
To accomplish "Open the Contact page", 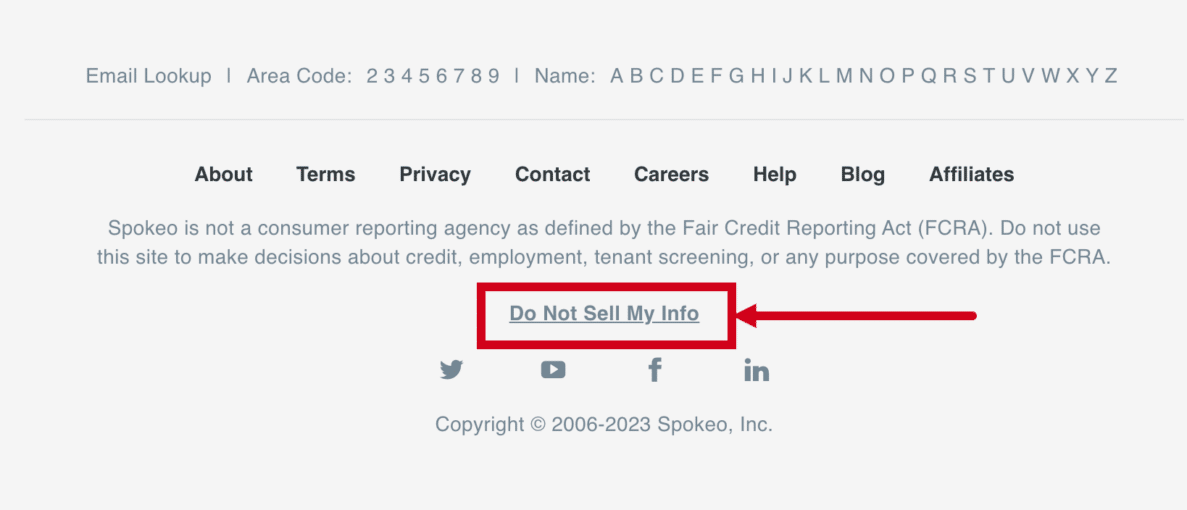I will (553, 174).
